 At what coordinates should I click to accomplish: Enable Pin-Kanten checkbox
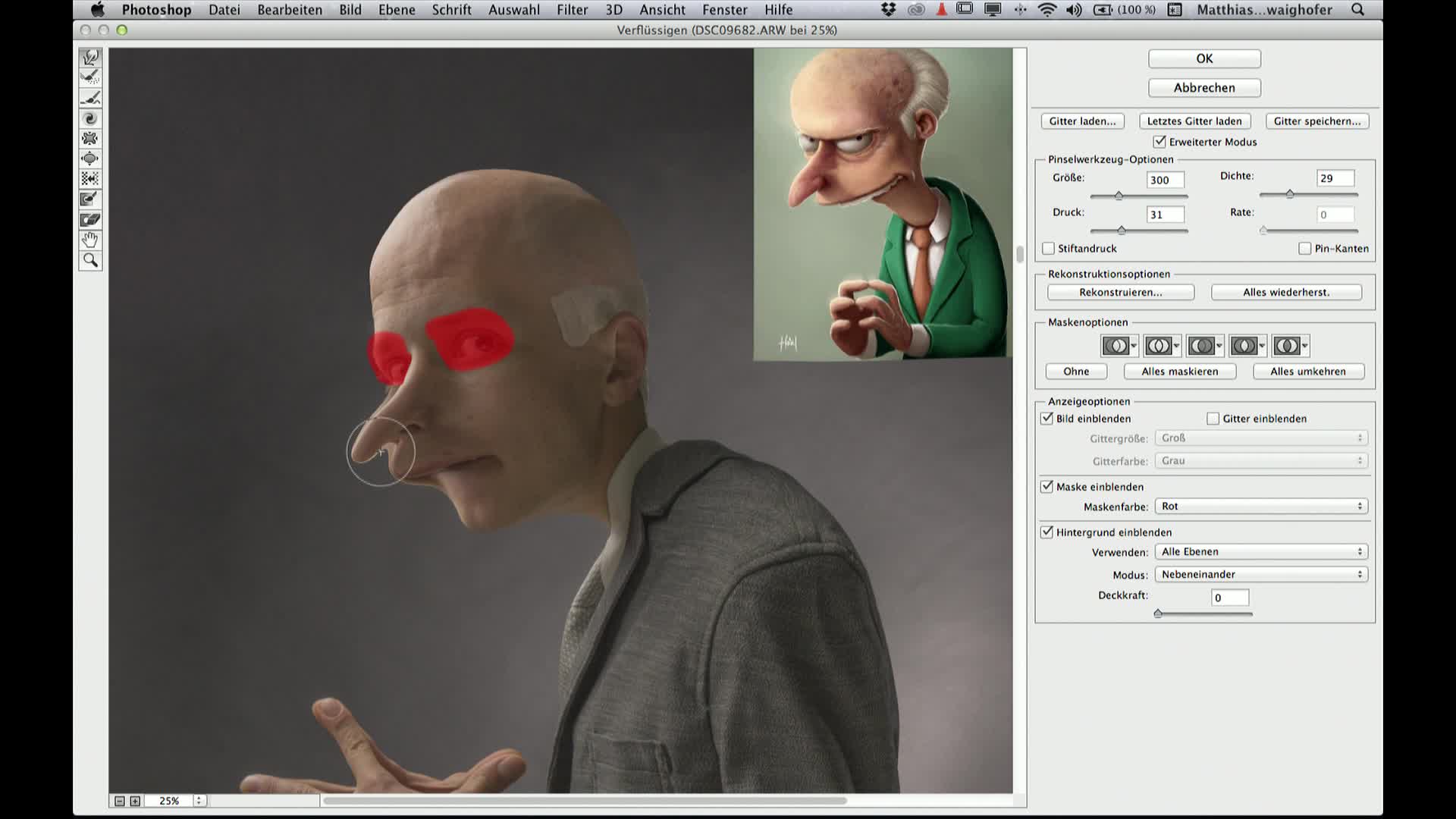pos(1305,248)
